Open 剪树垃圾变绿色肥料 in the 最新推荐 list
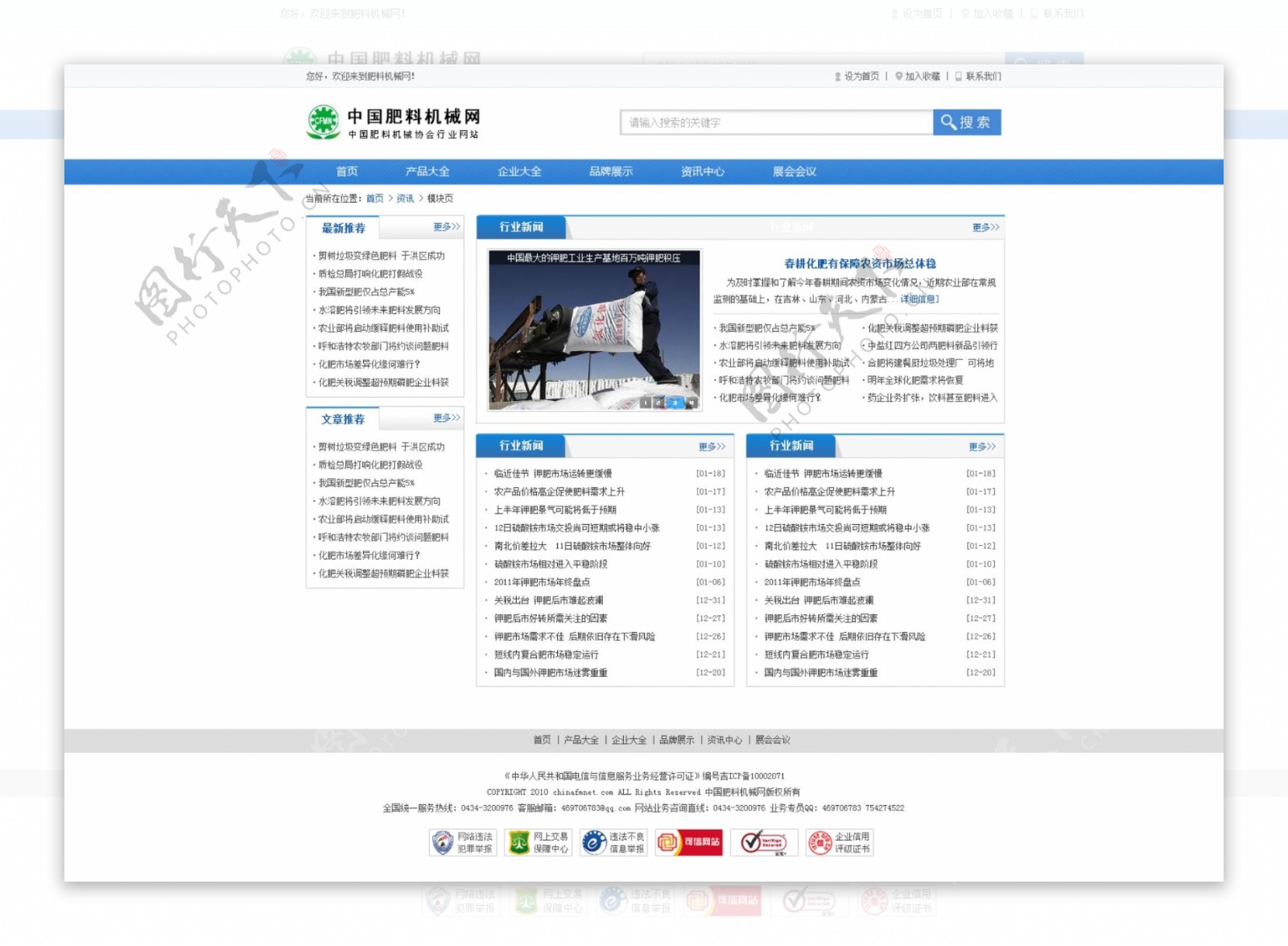The image size is (1288, 946). pyautogui.click(x=382, y=256)
